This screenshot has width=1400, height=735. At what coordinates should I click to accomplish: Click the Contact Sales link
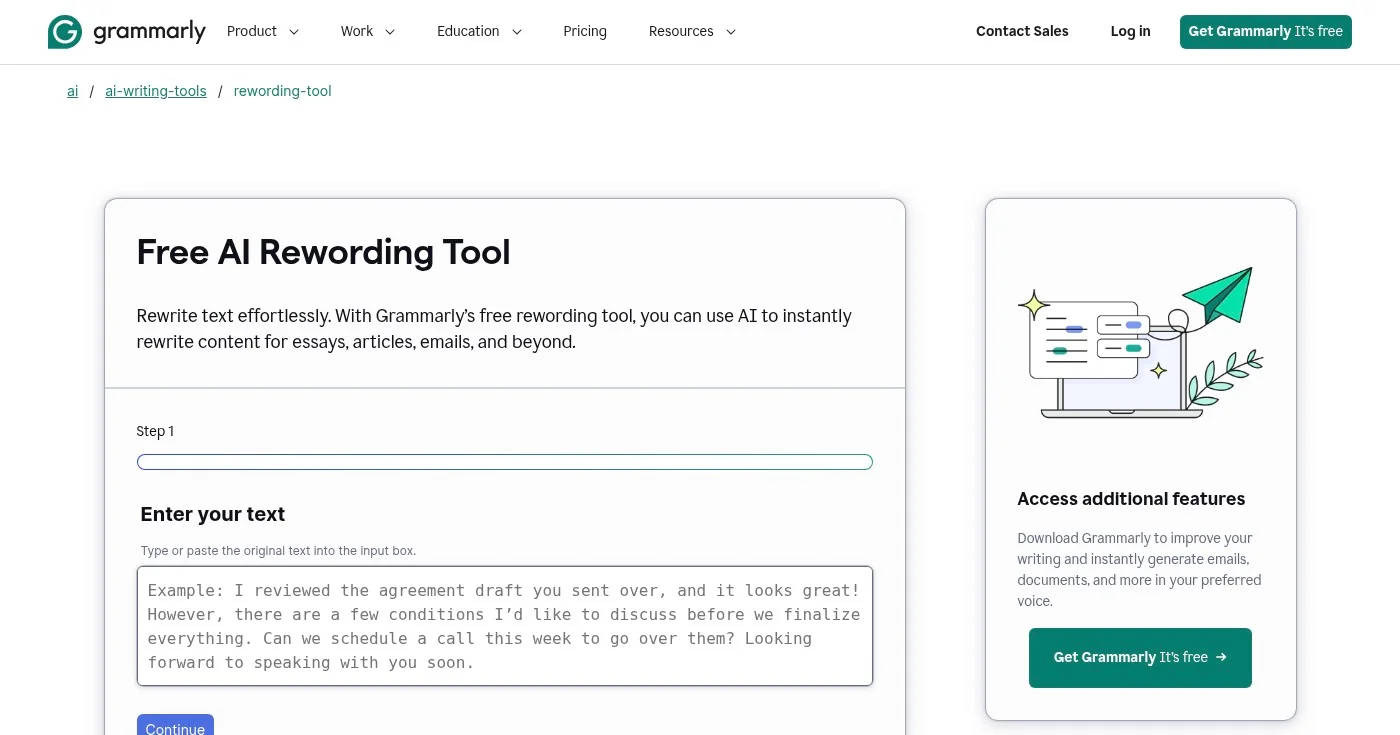click(1022, 31)
